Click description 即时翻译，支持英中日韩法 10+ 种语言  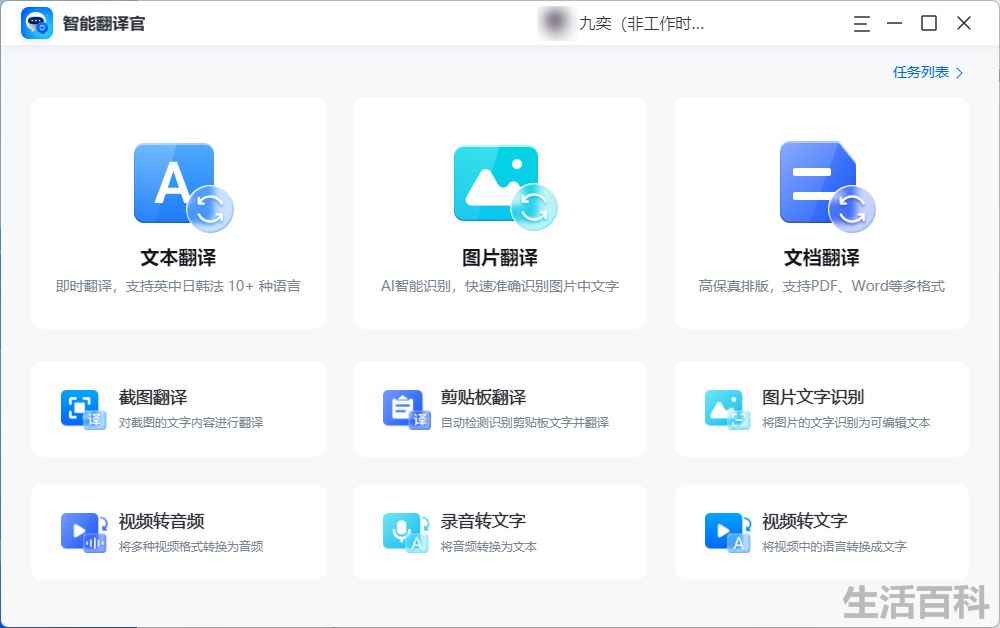[178, 286]
